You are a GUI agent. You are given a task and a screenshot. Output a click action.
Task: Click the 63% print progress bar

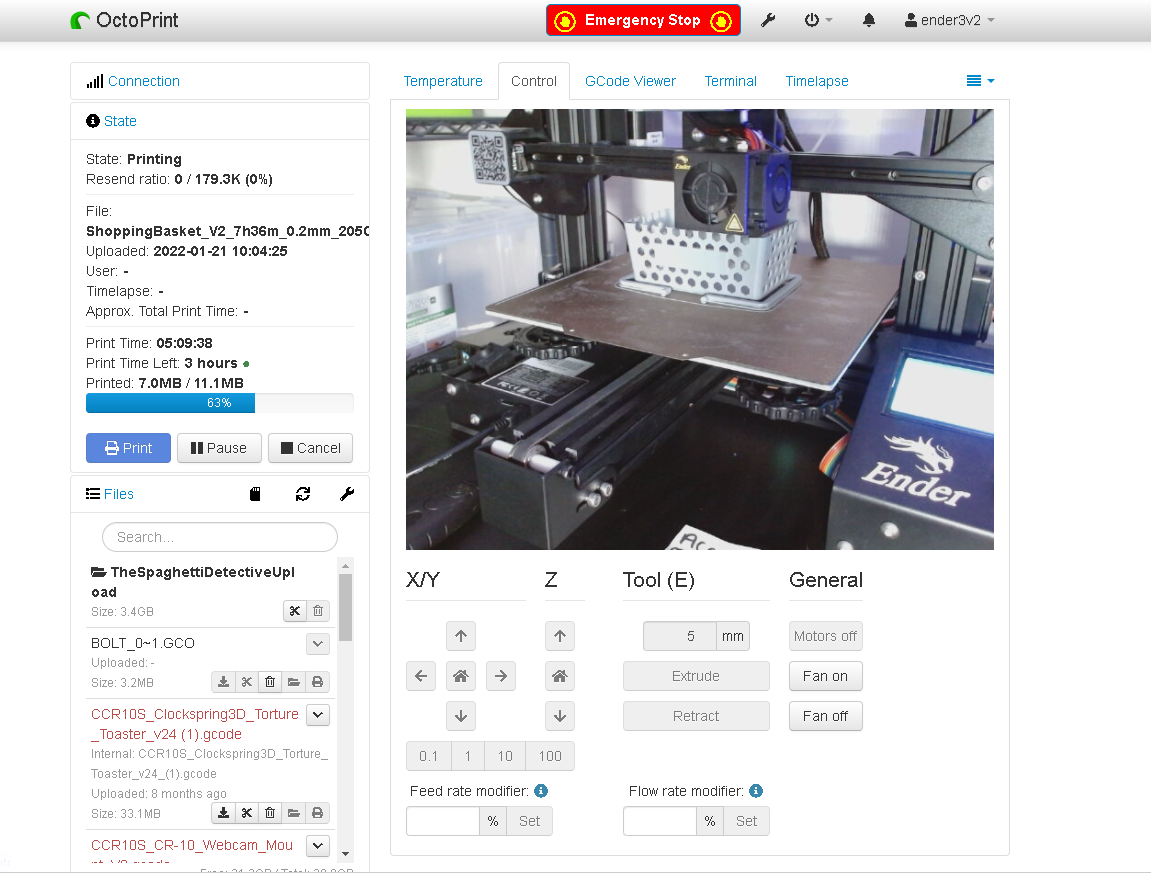click(219, 403)
